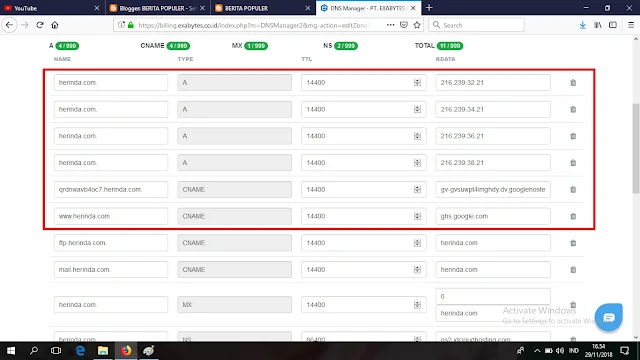Click the page vertical scrollbar
The height and width of the screenshot is (360, 640).
click(636, 149)
